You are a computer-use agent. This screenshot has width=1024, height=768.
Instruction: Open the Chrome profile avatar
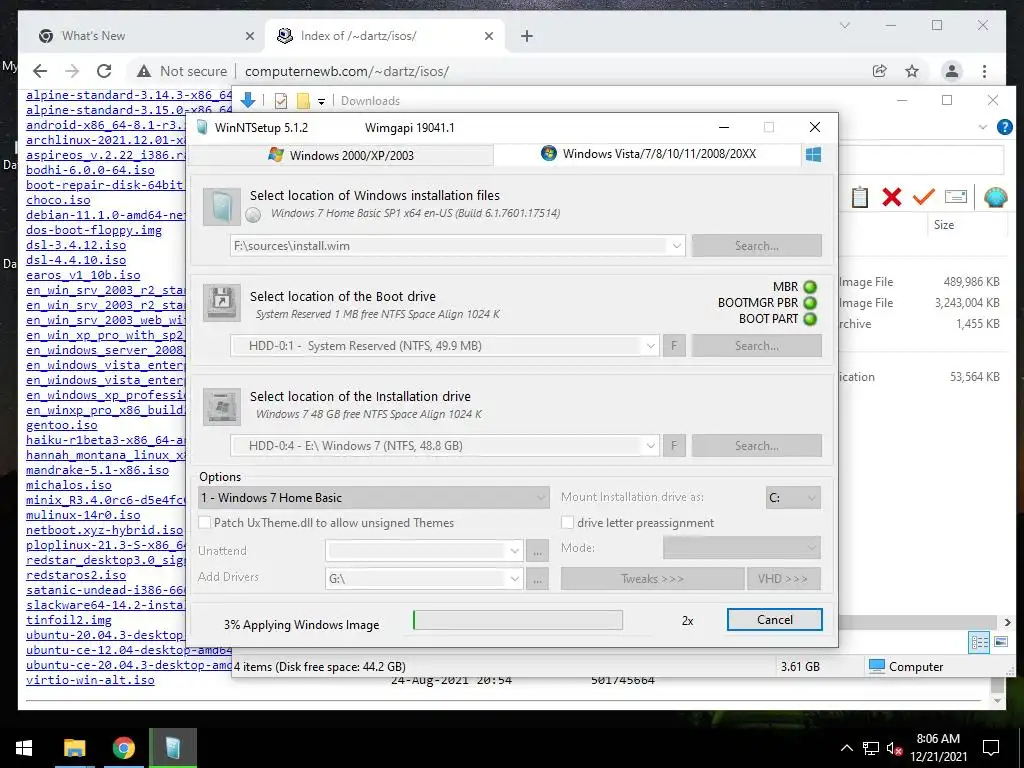pyautogui.click(x=952, y=71)
